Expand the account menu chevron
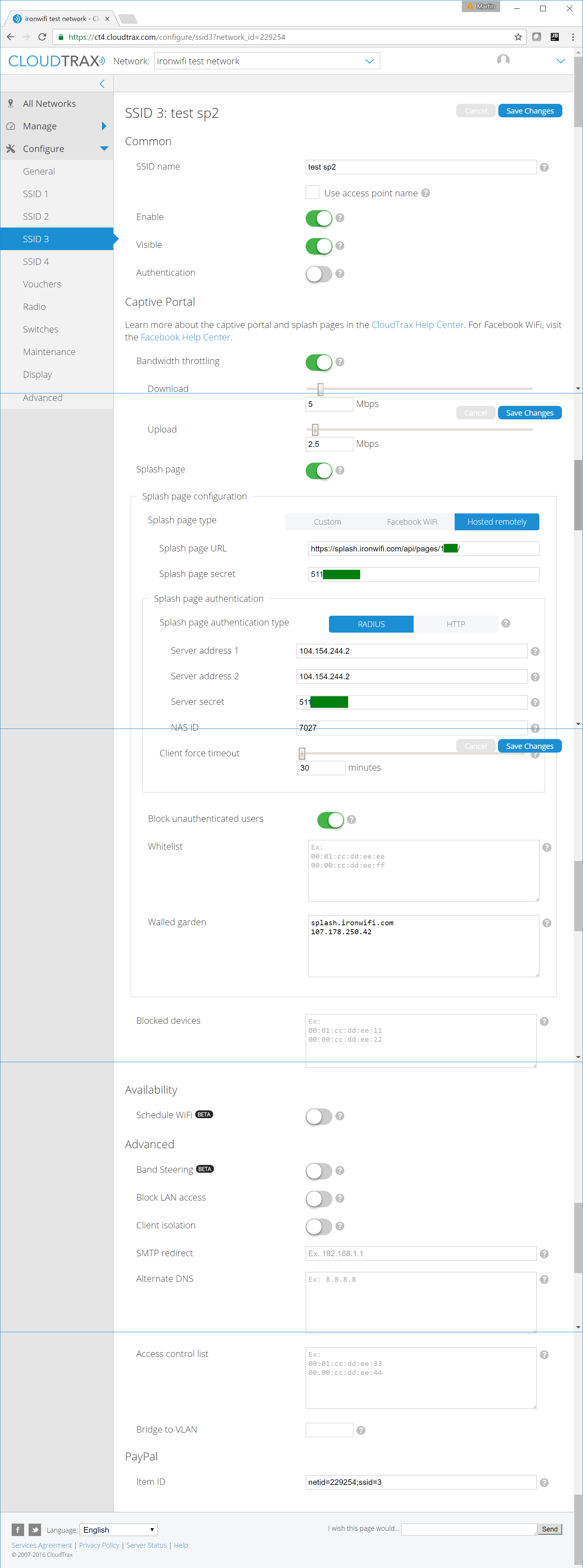Viewport: 583px width, 1568px height. pos(560,61)
